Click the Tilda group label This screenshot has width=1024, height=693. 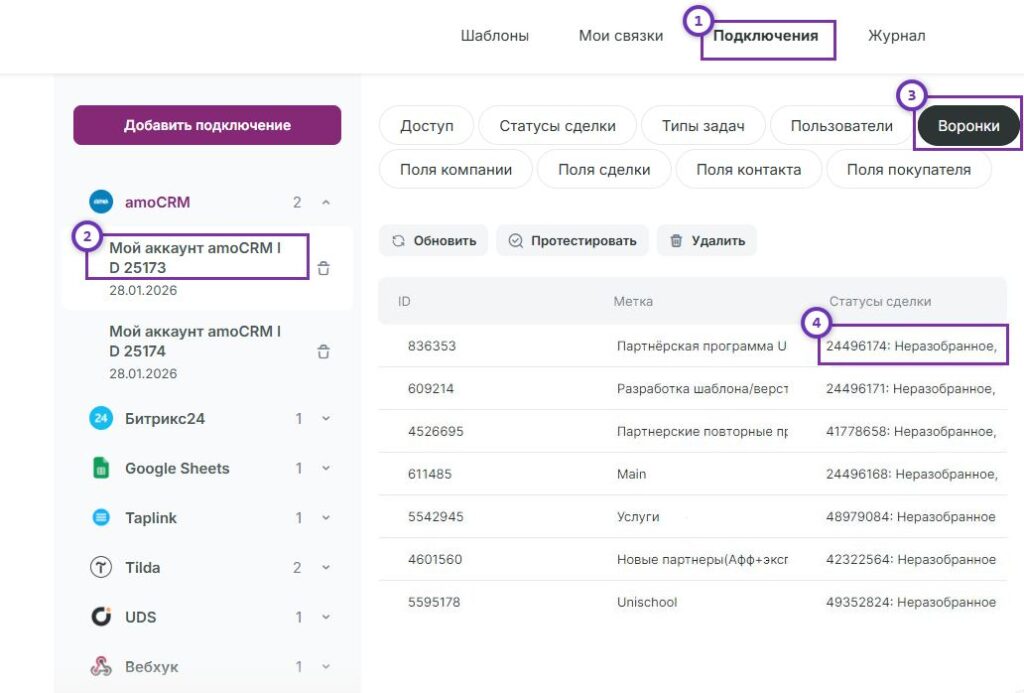point(142,567)
